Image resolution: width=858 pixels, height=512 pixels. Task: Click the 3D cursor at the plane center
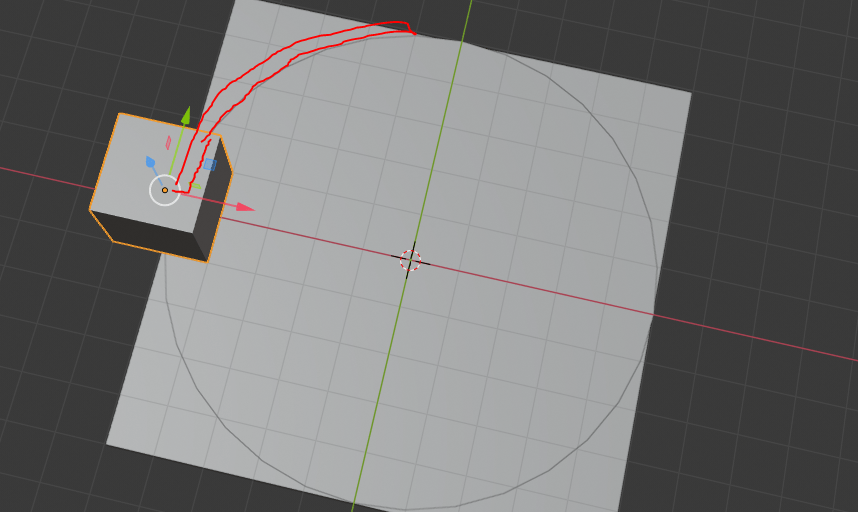point(410,260)
